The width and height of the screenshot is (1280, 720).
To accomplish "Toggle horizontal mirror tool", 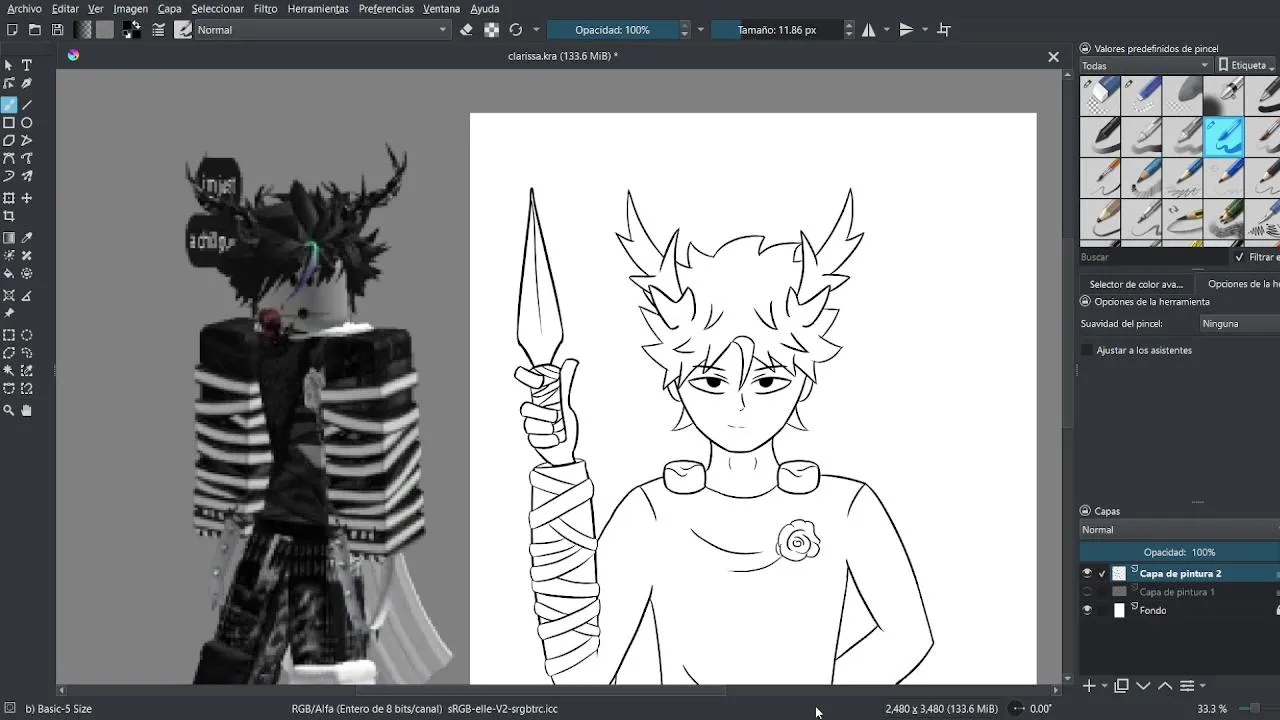I will point(868,30).
